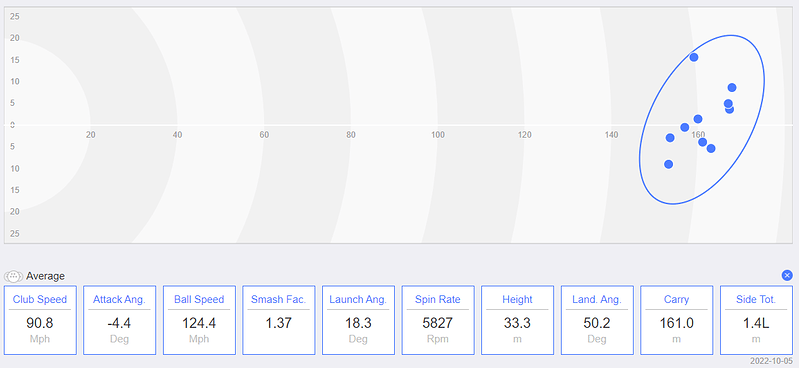
Task: Select the Attack Ang. tile
Action: tap(119, 320)
